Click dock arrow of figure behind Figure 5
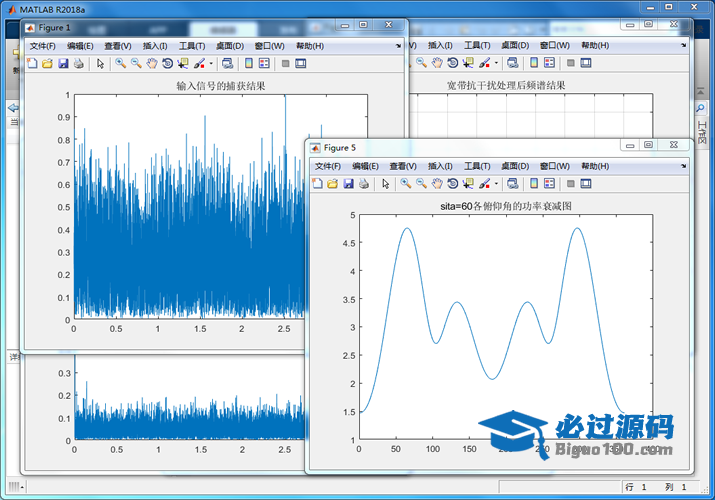The height and width of the screenshot is (500, 715). pyautogui.click(x=684, y=46)
